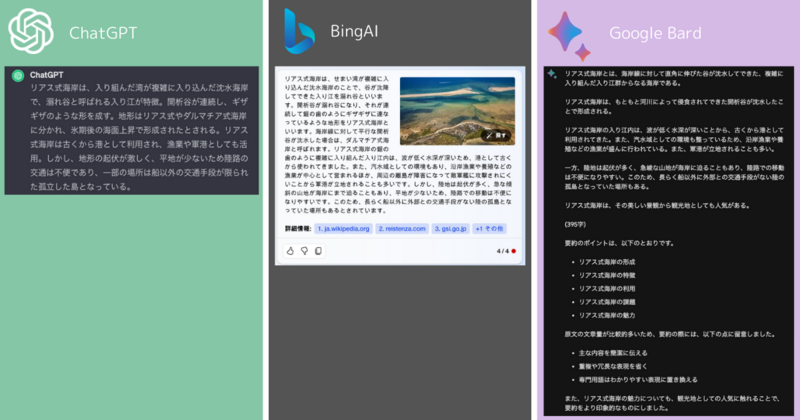This screenshot has width=800, height=420.
Task: Click the bullet 'リアス式海岸の特徴' in Bard
Action: [607, 275]
